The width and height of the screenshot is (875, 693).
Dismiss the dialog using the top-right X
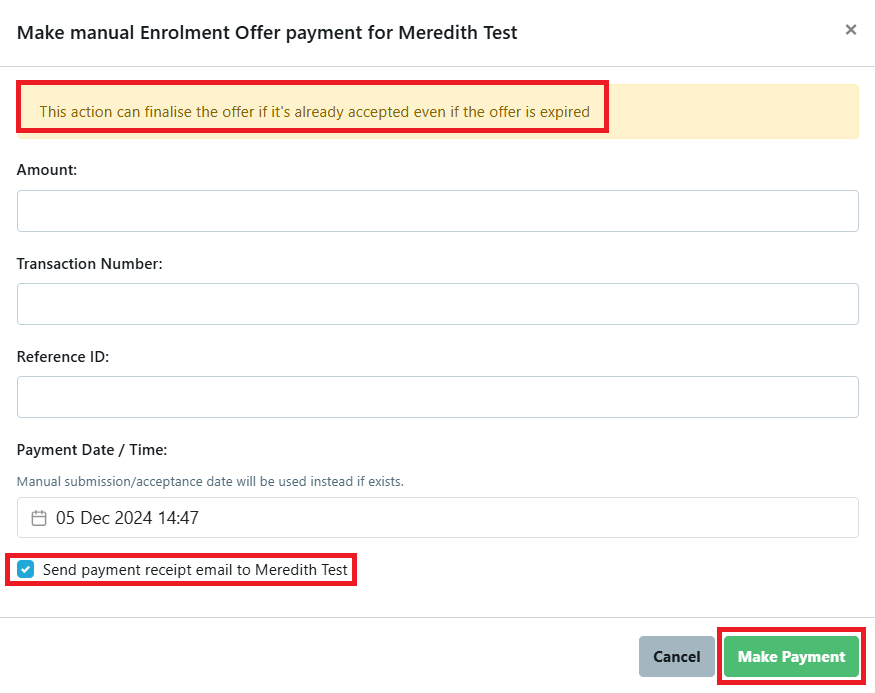pyautogui.click(x=851, y=29)
